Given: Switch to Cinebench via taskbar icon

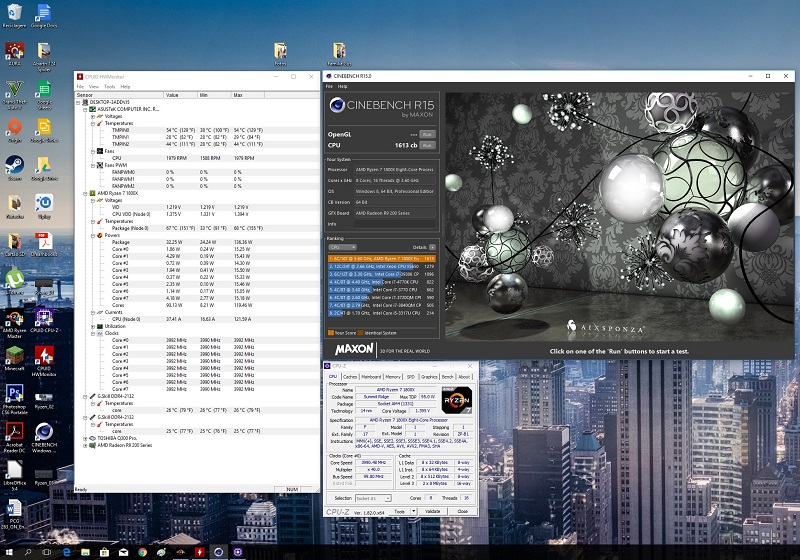Looking at the screenshot, I should (218, 552).
